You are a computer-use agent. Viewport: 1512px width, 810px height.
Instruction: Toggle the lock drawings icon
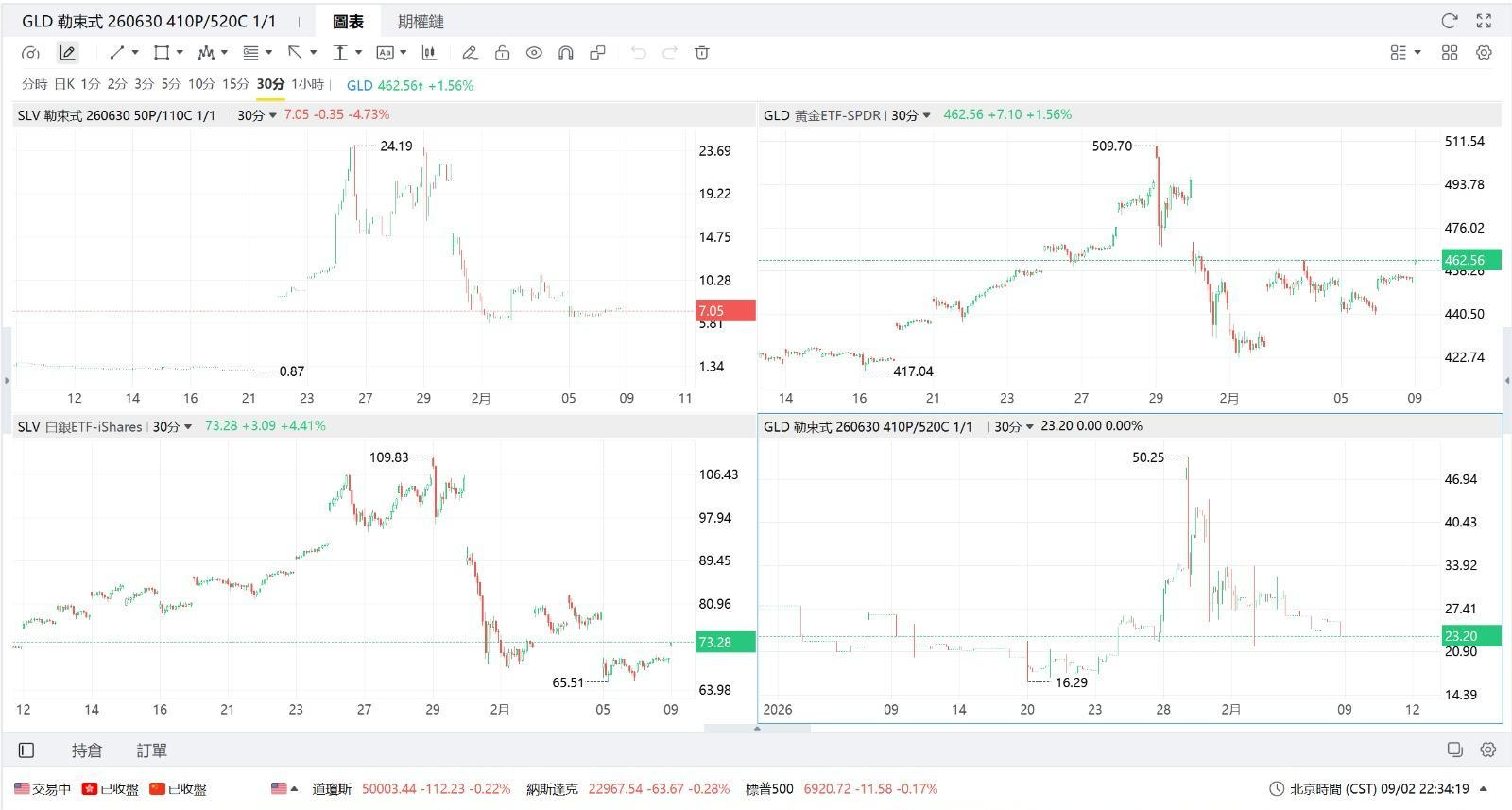pos(502,53)
